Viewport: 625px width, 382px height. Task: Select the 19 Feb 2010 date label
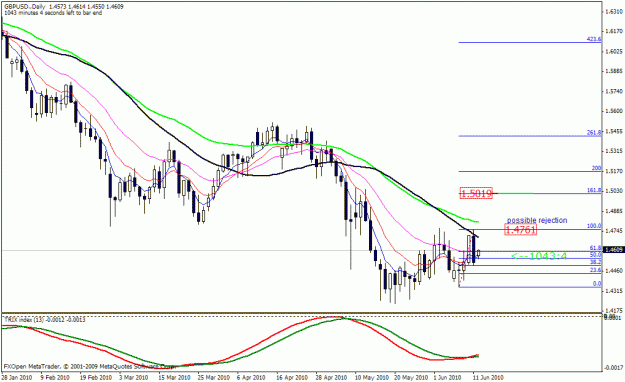96,377
